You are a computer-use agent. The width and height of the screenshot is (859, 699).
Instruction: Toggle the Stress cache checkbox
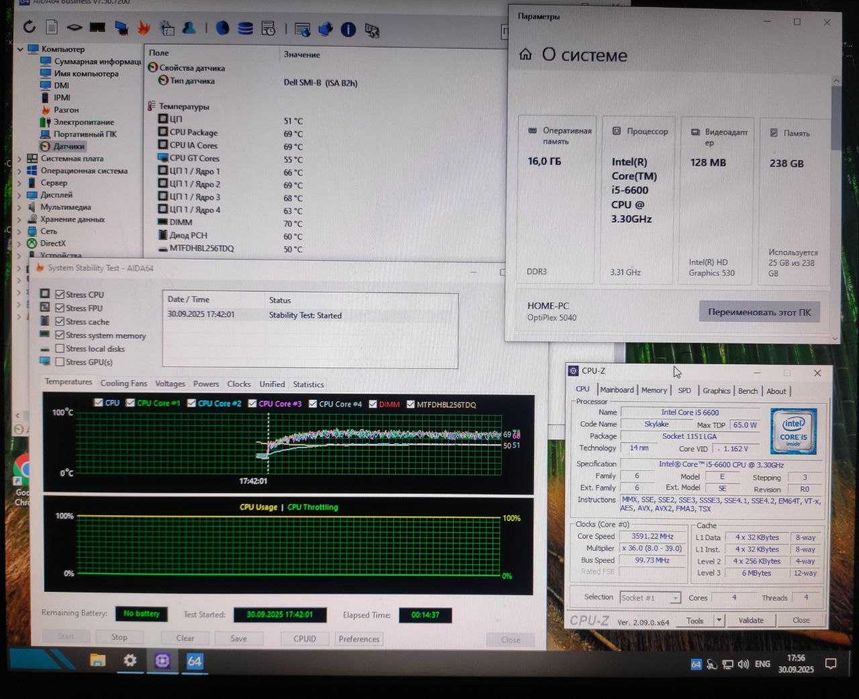[60, 321]
